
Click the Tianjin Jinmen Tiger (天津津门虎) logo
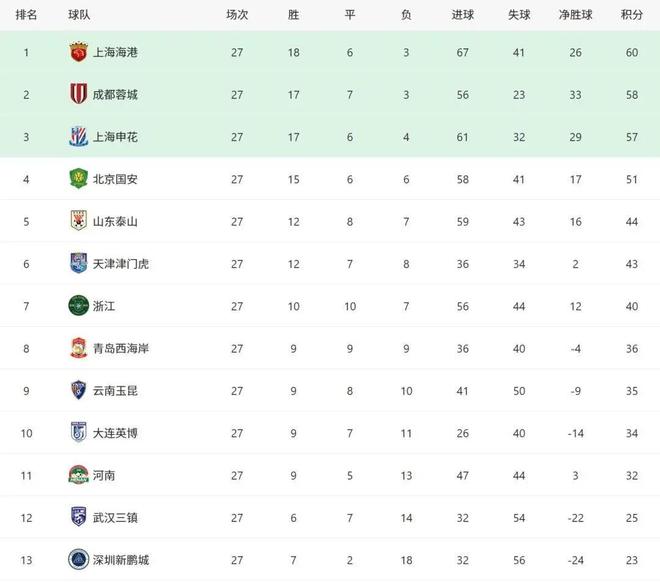pyautogui.click(x=78, y=263)
